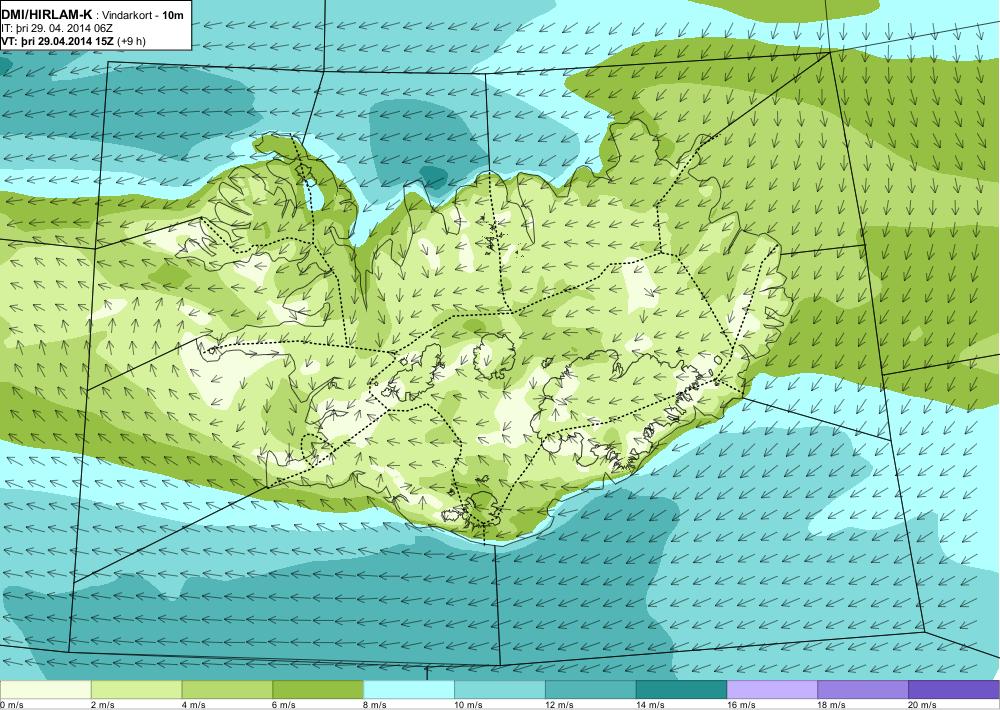The image size is (1000, 710).
Task: Pick the medium green 4–6 m/s legend swatch
Action: pyautogui.click(x=227, y=690)
